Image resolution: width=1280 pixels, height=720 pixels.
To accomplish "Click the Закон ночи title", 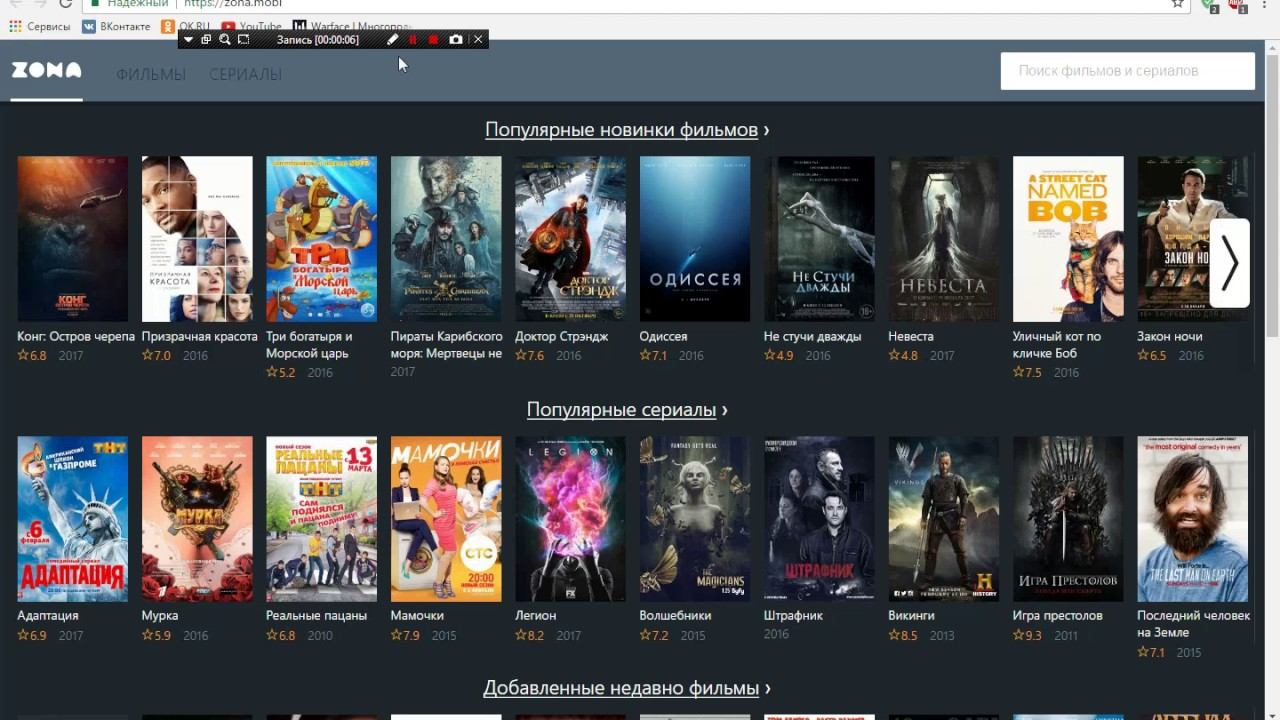I will 1170,337.
